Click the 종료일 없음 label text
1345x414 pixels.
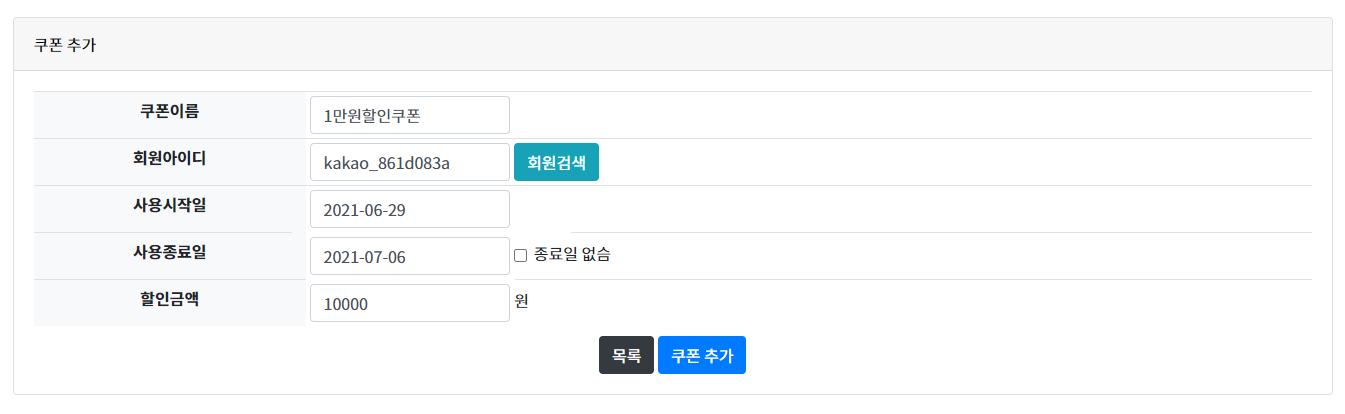pos(572,255)
